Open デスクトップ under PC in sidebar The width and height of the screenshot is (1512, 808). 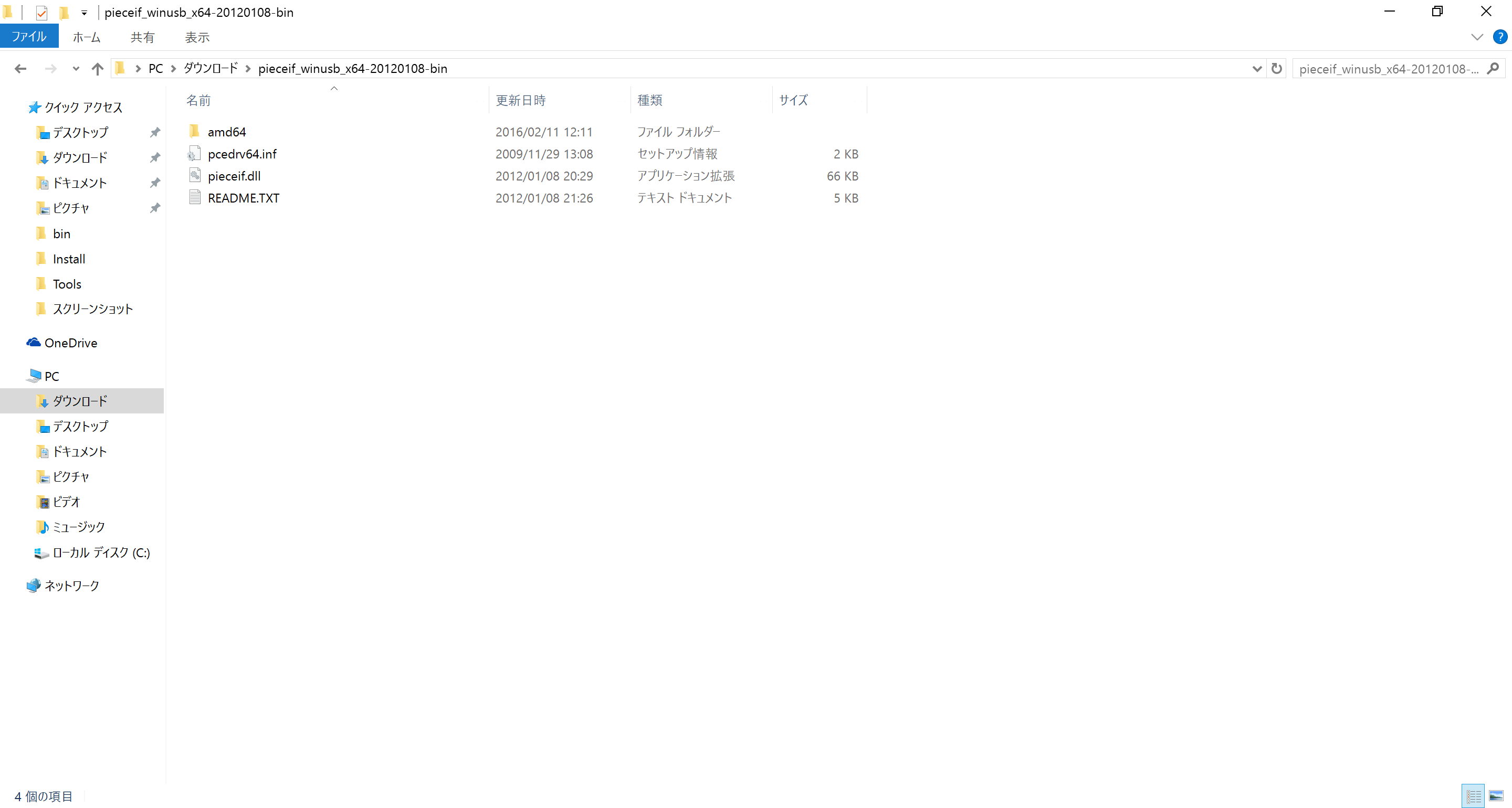pos(71,426)
